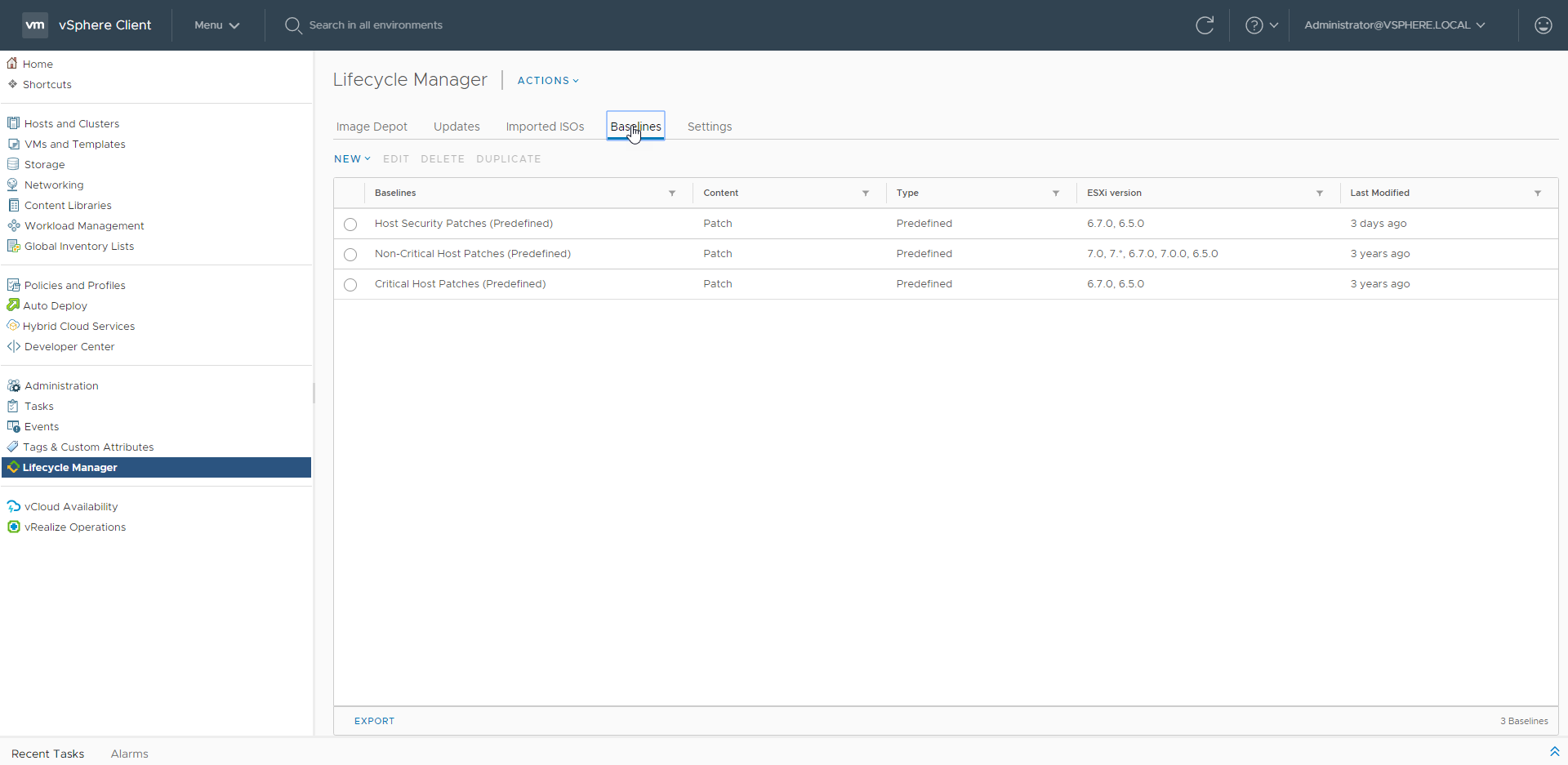The image size is (1568, 765).
Task: Open the Menu dropdown
Action: (216, 25)
